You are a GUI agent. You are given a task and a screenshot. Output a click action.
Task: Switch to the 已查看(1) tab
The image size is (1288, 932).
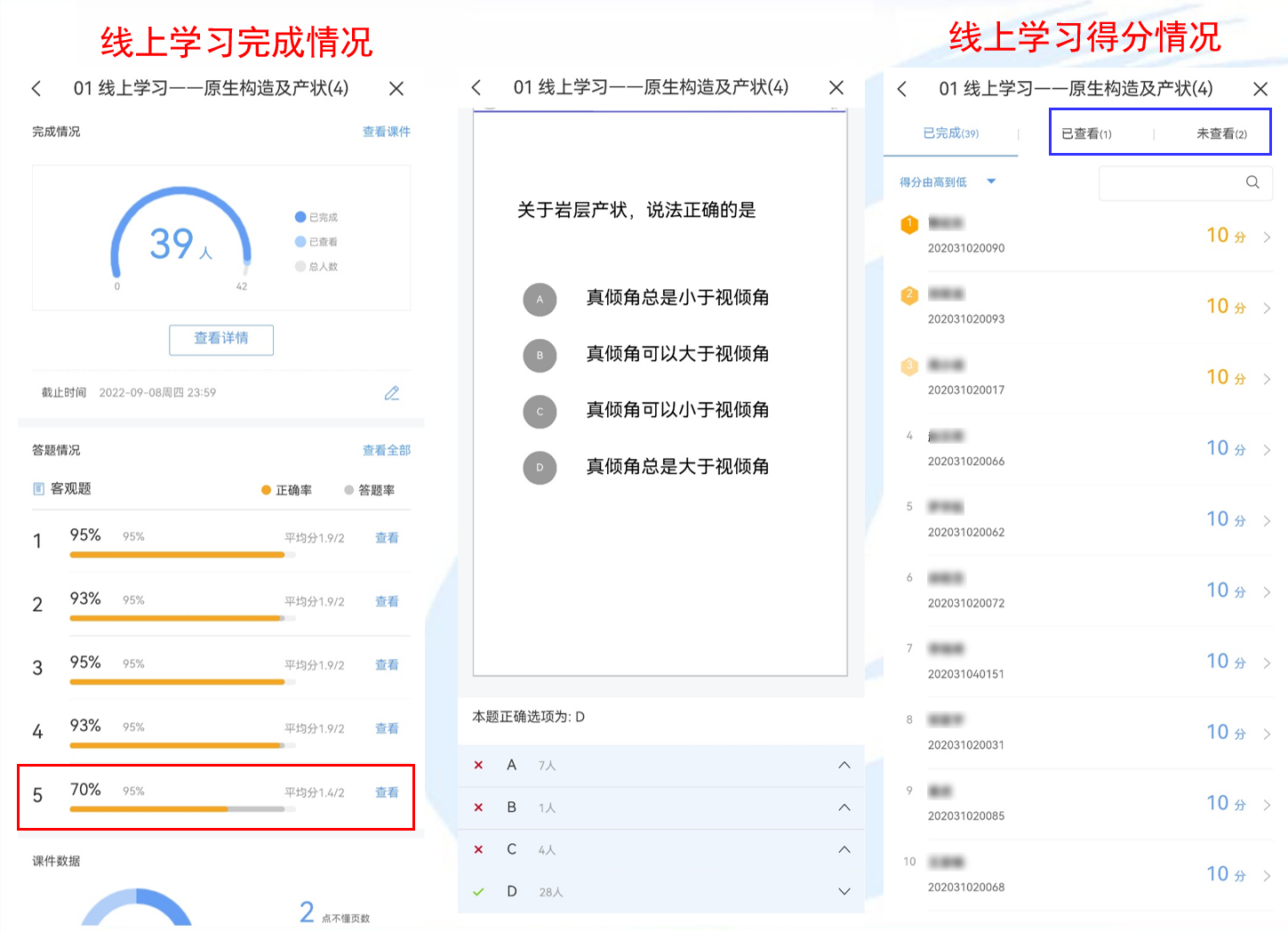[1085, 134]
